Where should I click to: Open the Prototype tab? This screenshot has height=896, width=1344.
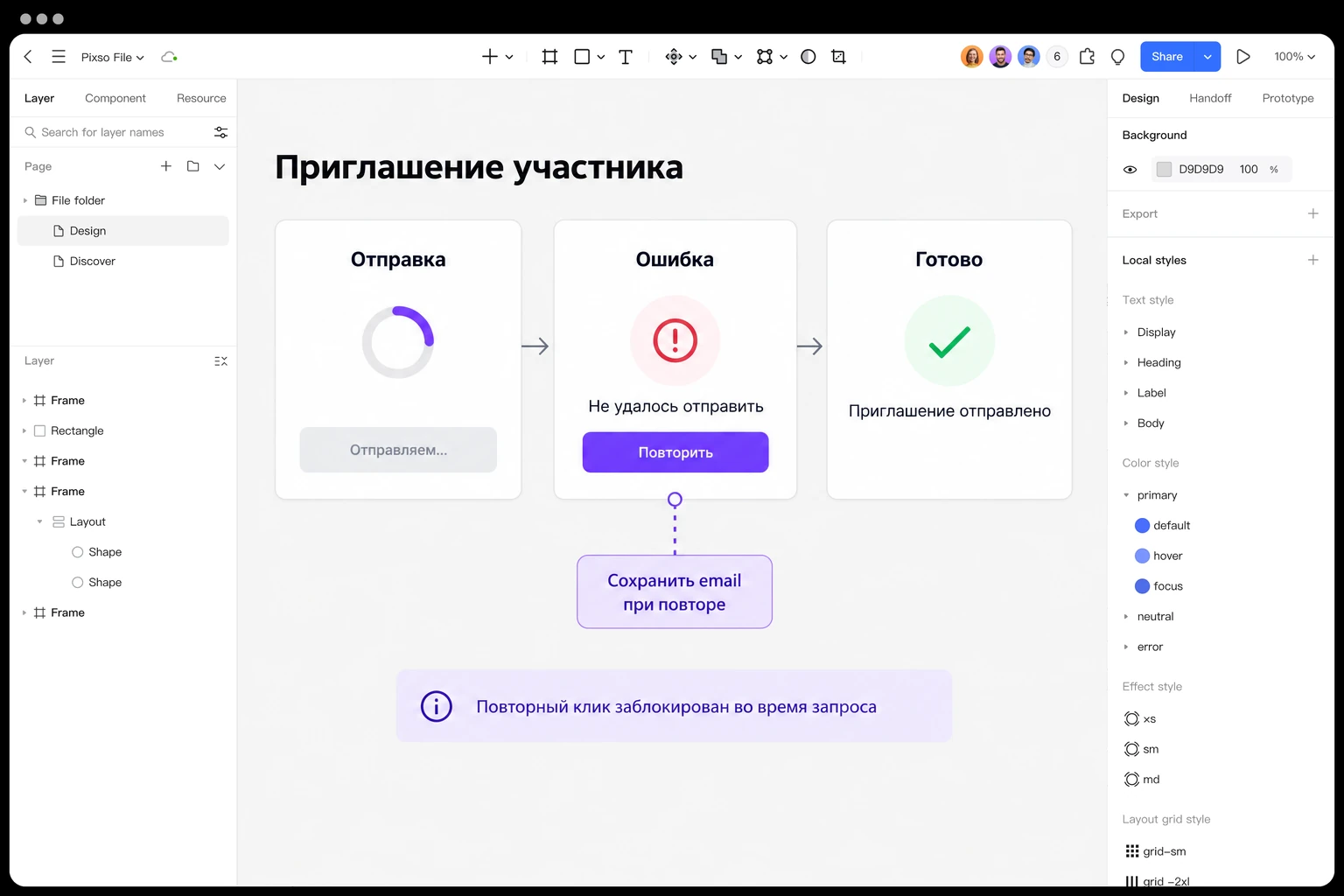[x=1288, y=98]
